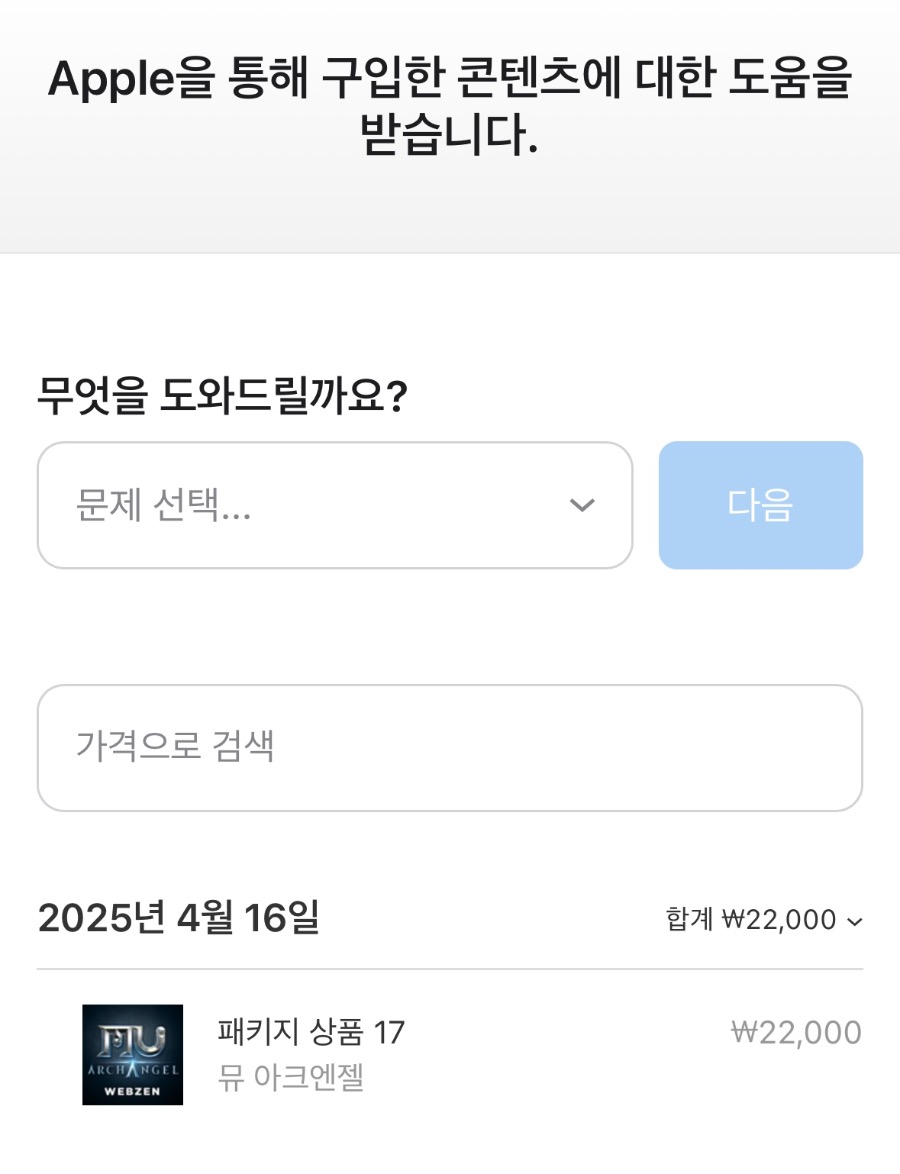Click the "2025년 4월 16일" date heading
This screenshot has height=1174, width=900.
[178, 917]
